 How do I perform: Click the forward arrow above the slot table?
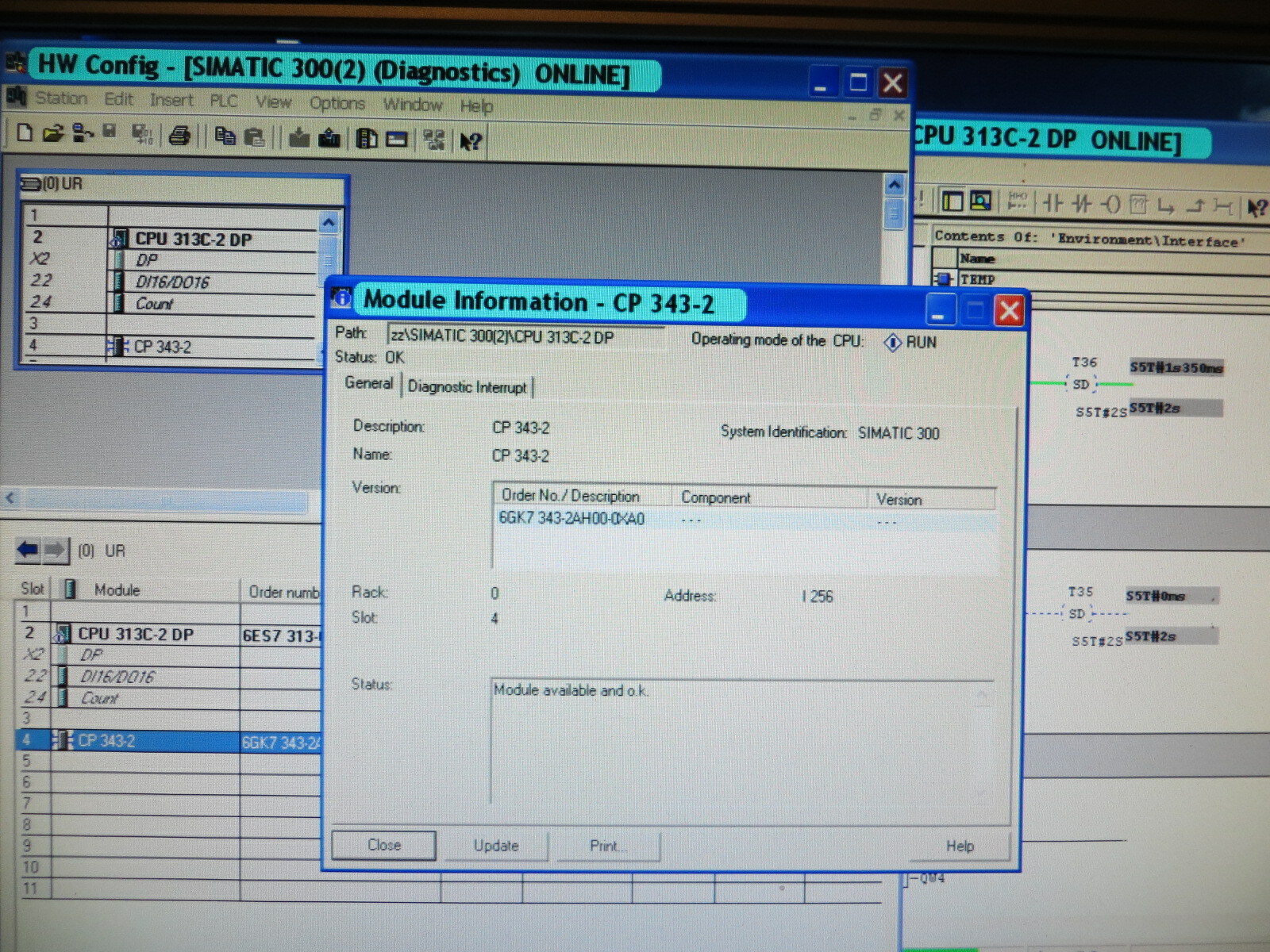pos(55,549)
